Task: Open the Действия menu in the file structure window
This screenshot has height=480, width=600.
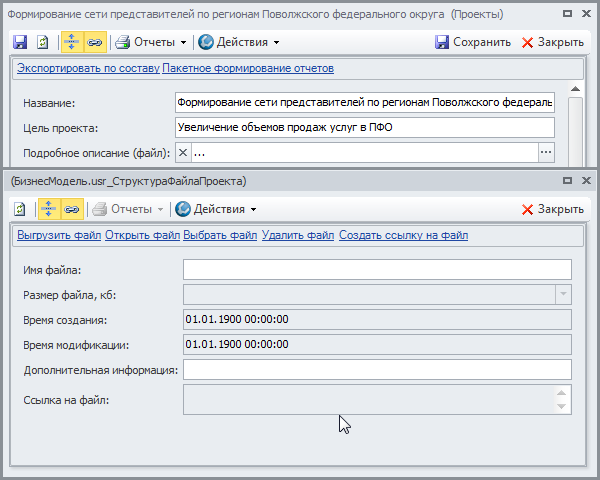Action: click(215, 209)
